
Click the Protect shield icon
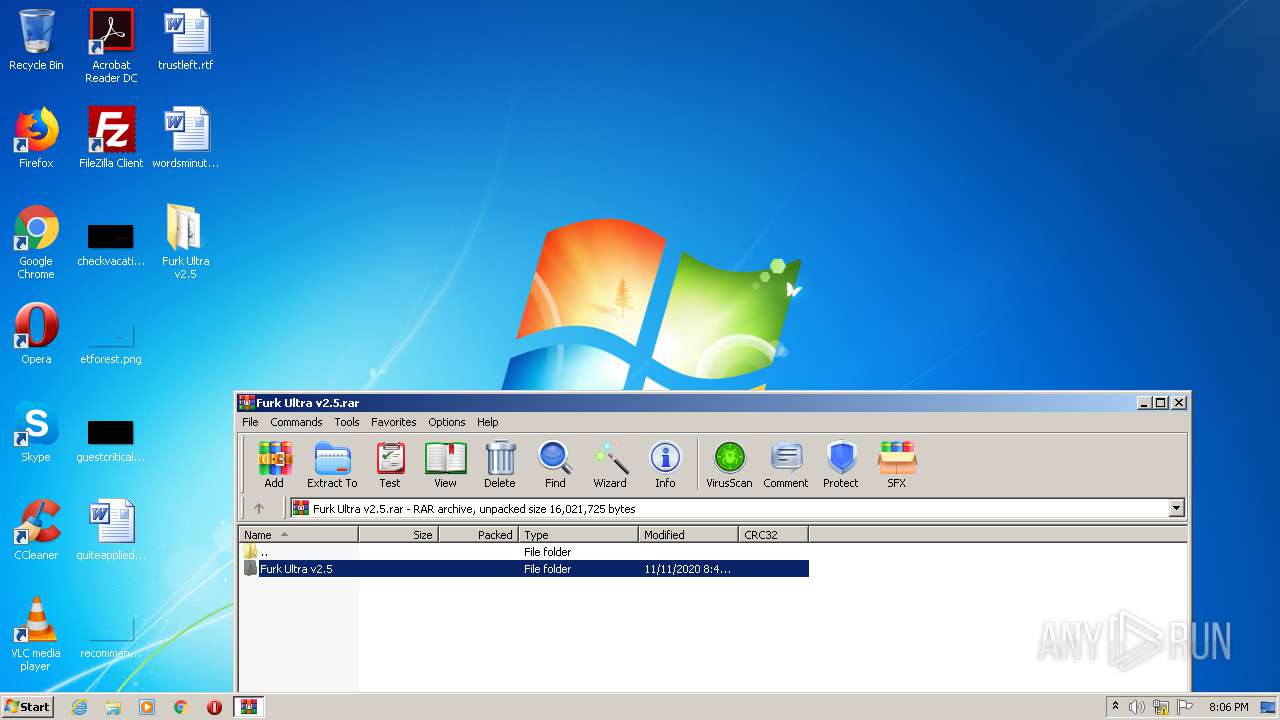click(x=841, y=465)
